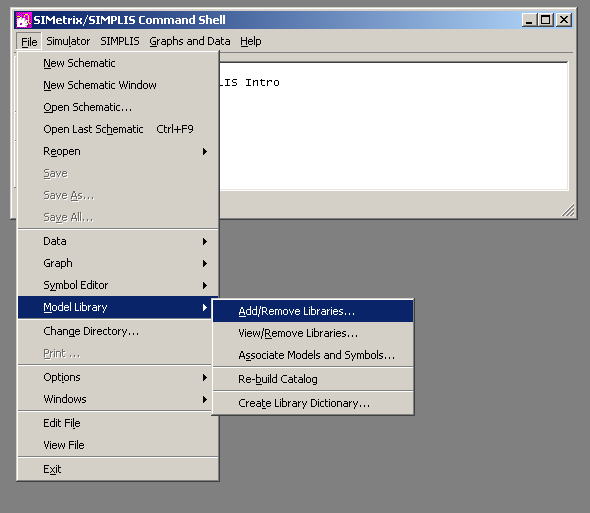
Task: Select Add/Remove Libraries... submenu item
Action: click(313, 311)
